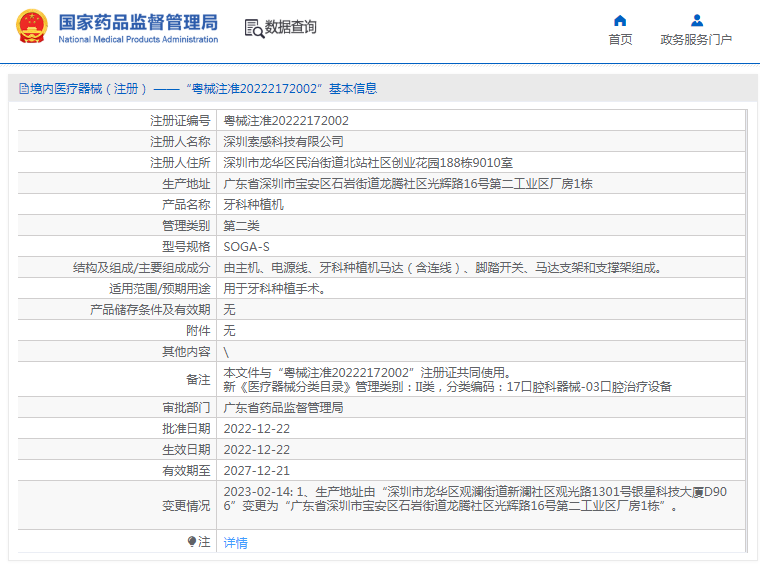
Task: Open the 数据查询 search icon
Action: (x=254, y=29)
